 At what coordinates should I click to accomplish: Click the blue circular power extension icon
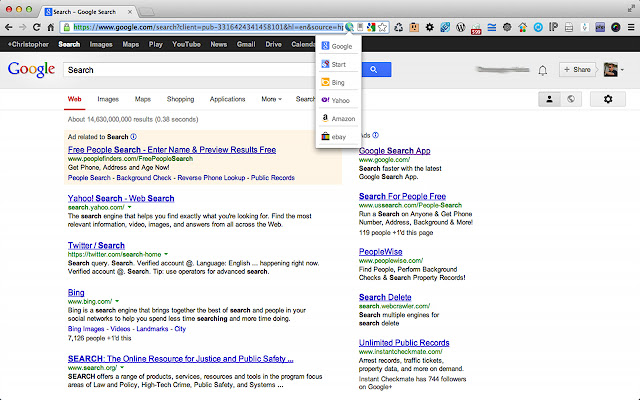[538, 27]
